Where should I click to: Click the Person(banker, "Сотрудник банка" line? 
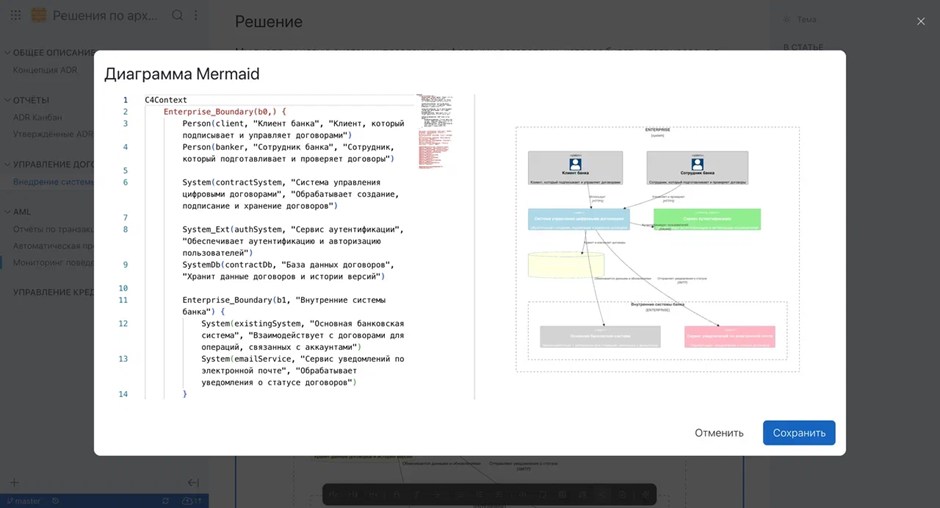[288, 152]
